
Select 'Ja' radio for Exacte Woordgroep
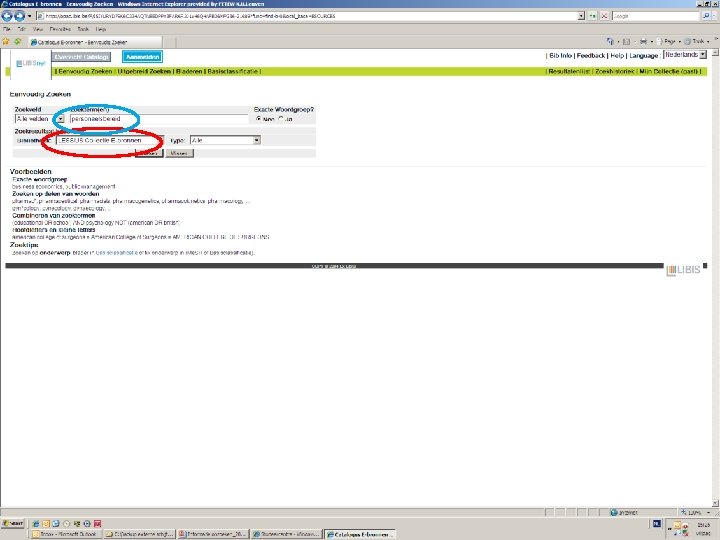281,119
